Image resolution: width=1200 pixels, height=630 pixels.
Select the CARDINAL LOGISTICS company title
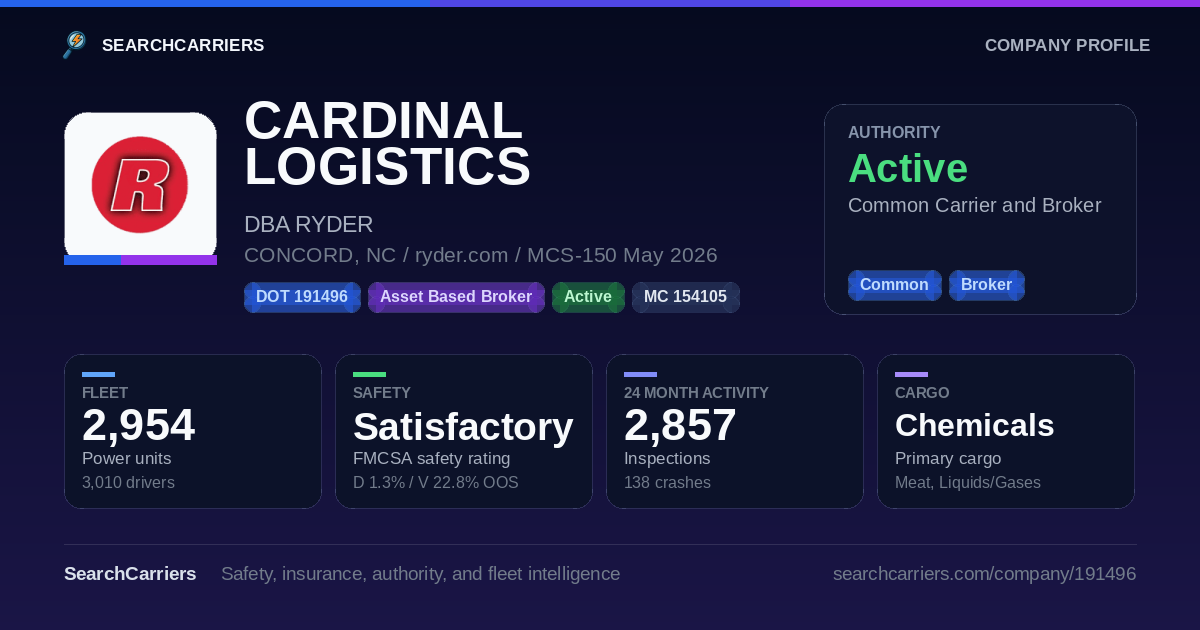pos(387,143)
